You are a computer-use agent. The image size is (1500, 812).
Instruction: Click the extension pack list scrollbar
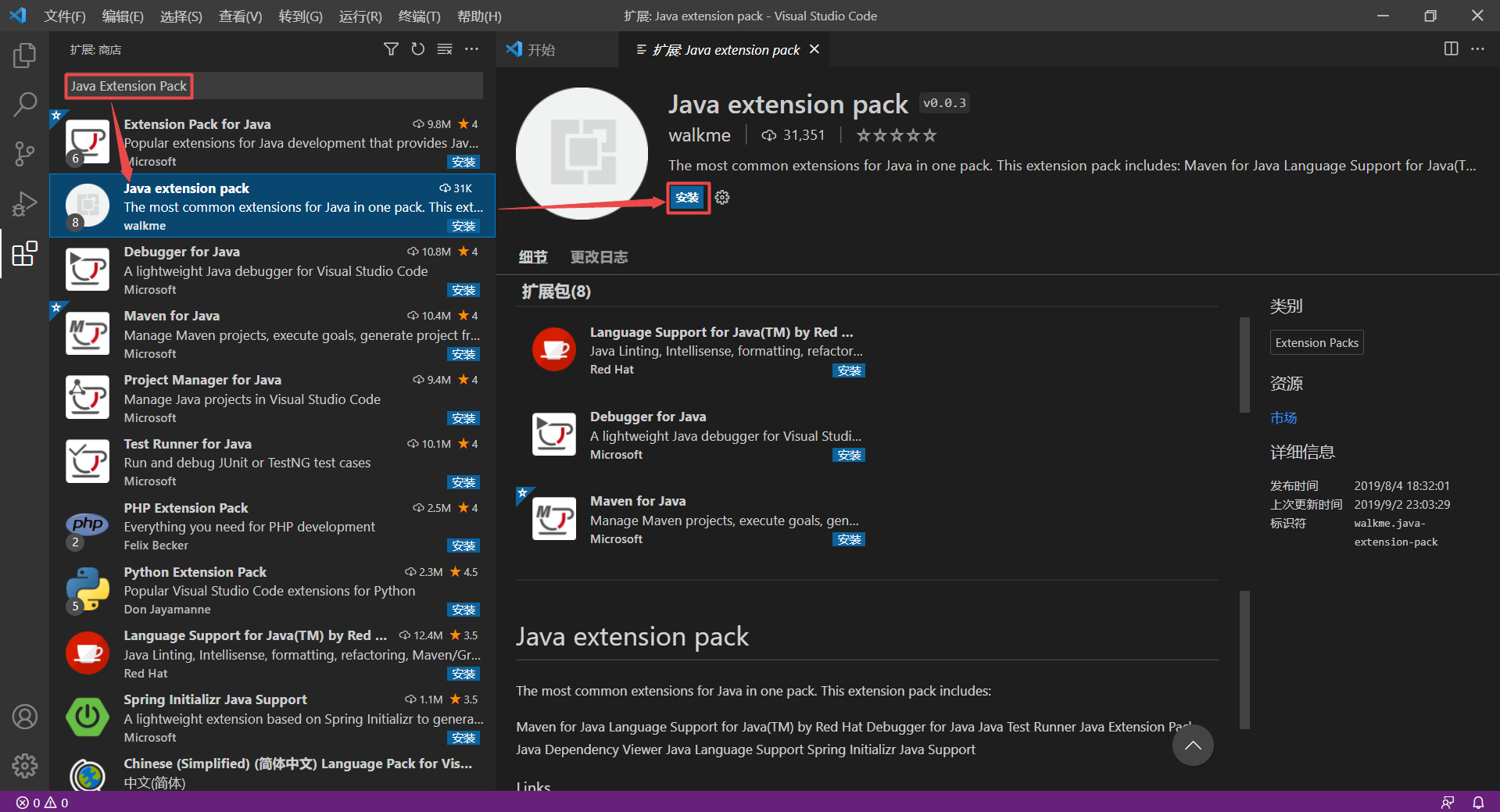click(x=1244, y=364)
